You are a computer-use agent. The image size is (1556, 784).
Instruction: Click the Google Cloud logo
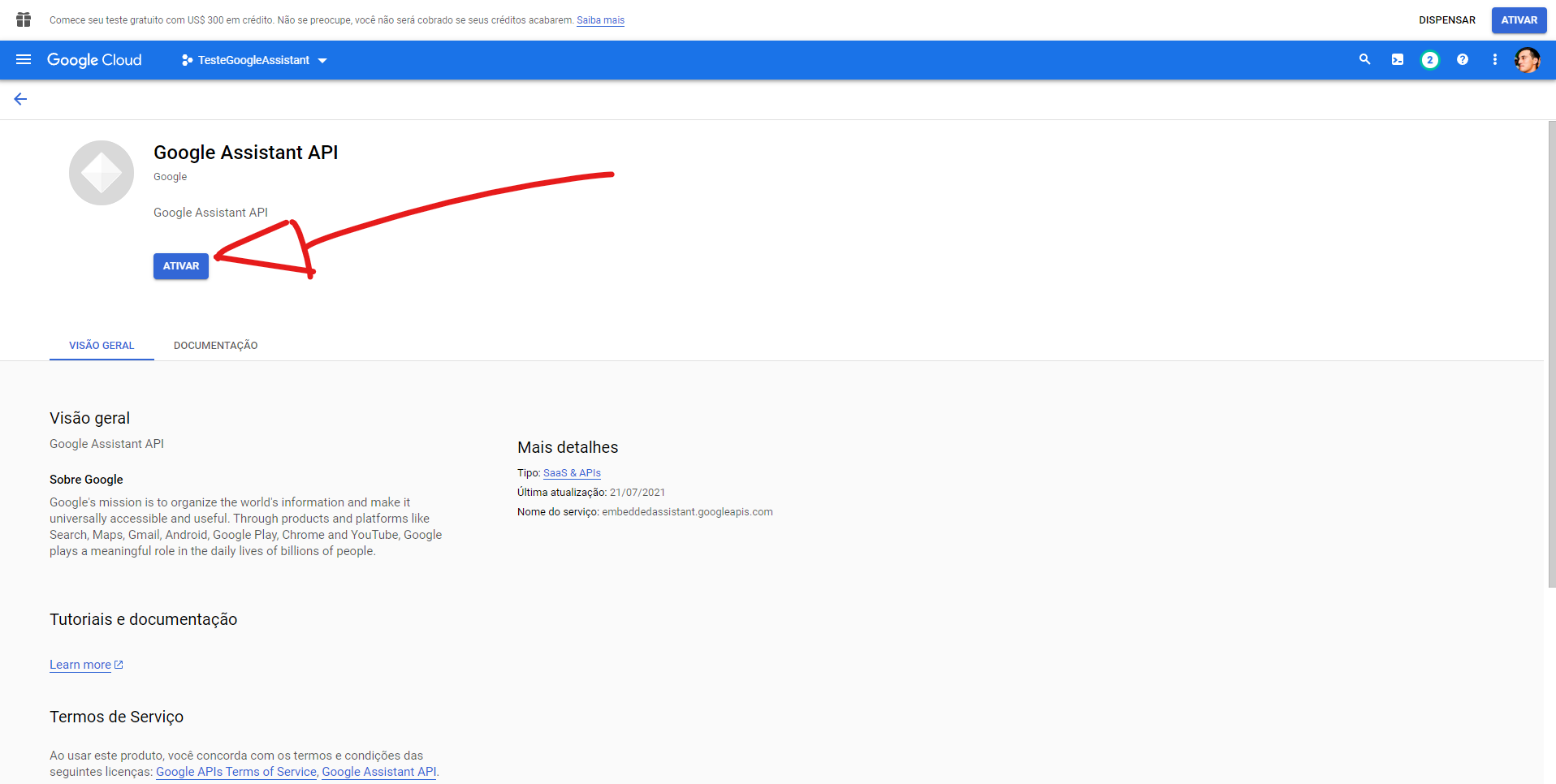click(x=94, y=59)
